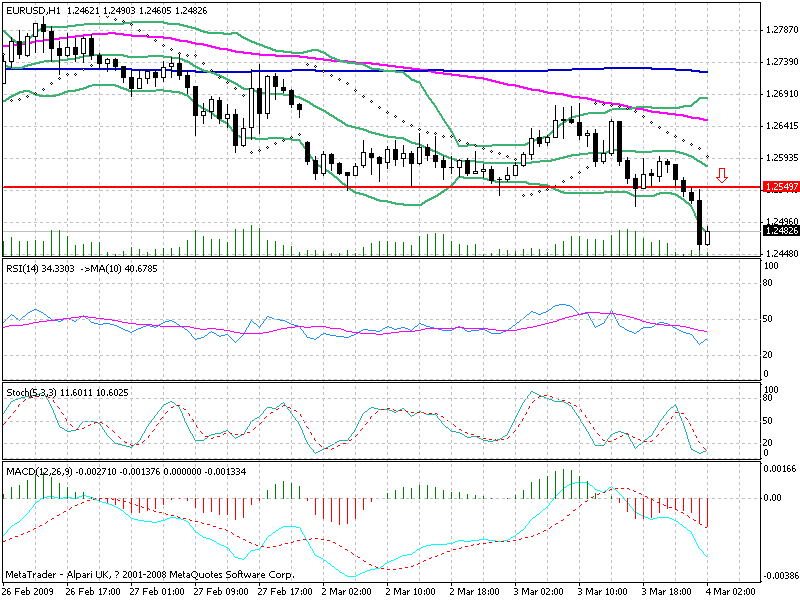The height and width of the screenshot is (600, 800).
Task: Click the 3 Mar 02:00 time label
Action: click(x=539, y=592)
